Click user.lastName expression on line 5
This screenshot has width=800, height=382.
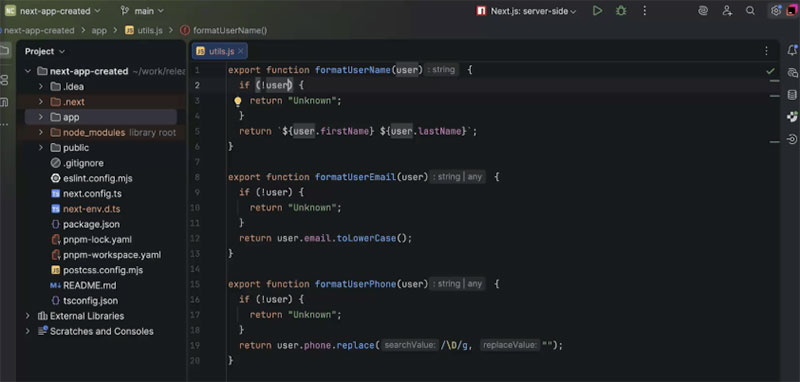click(426, 131)
